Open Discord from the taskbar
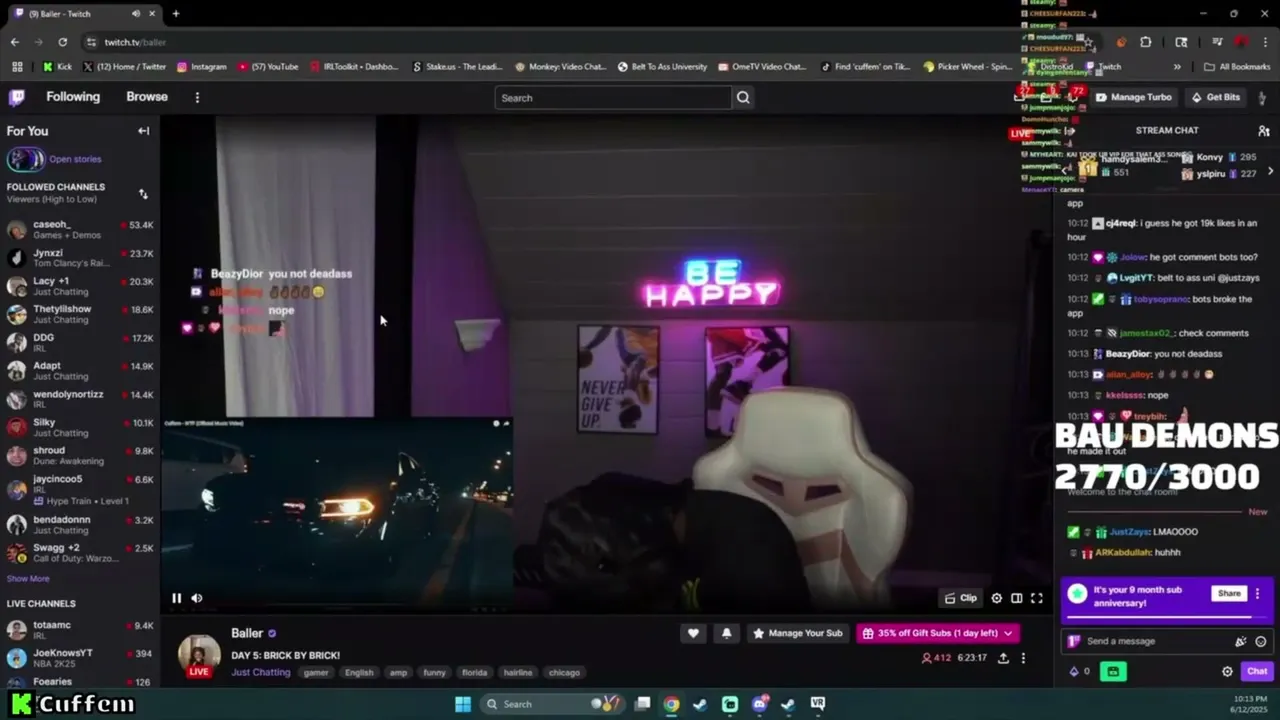This screenshot has width=1280, height=720. point(759,704)
